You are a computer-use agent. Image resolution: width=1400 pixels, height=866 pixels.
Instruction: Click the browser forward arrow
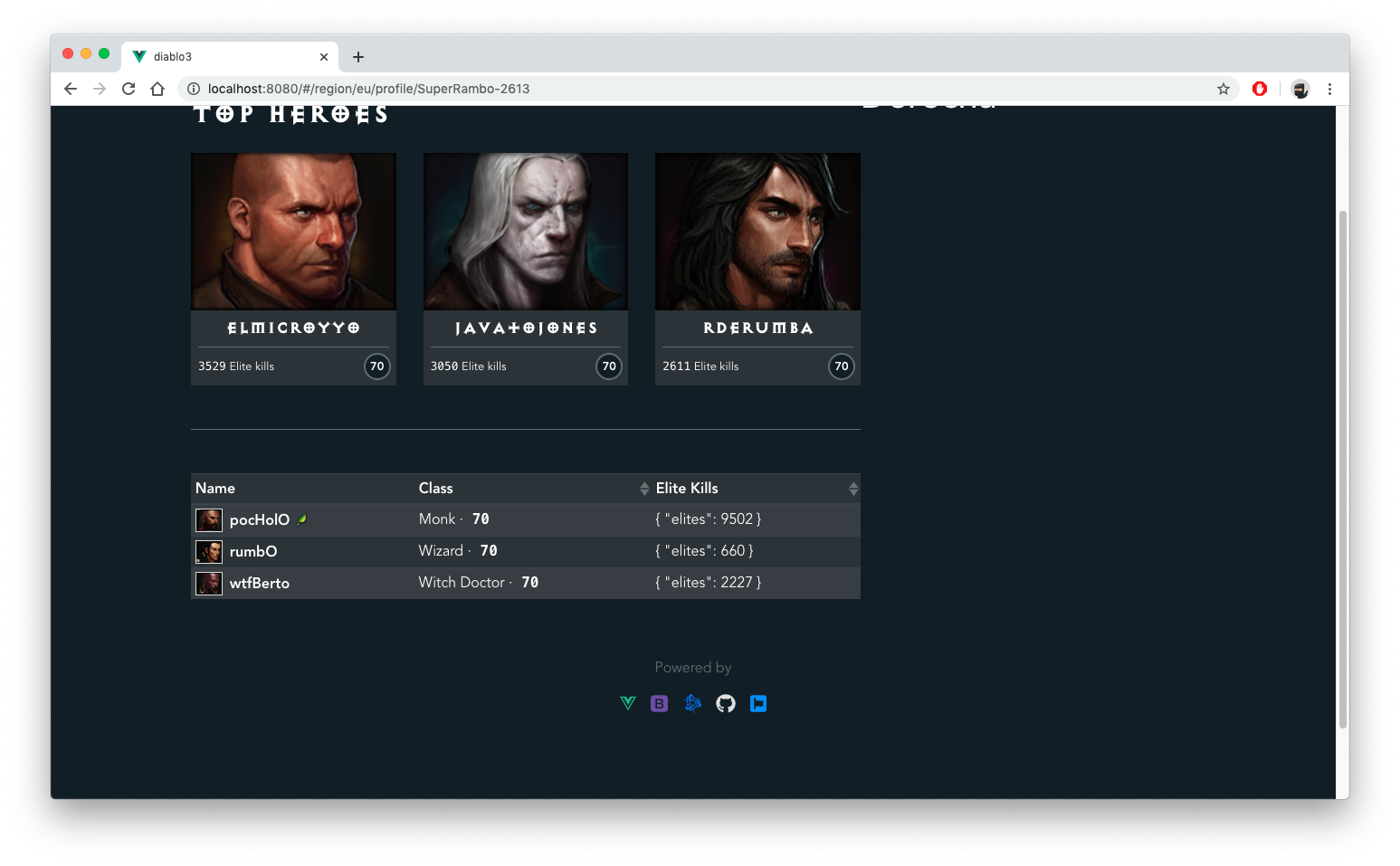[x=100, y=89]
